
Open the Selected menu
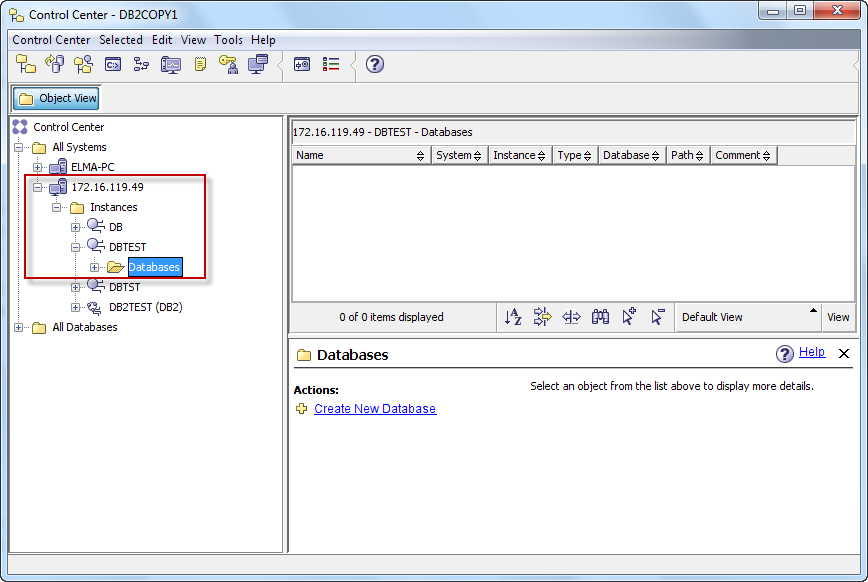[120, 40]
